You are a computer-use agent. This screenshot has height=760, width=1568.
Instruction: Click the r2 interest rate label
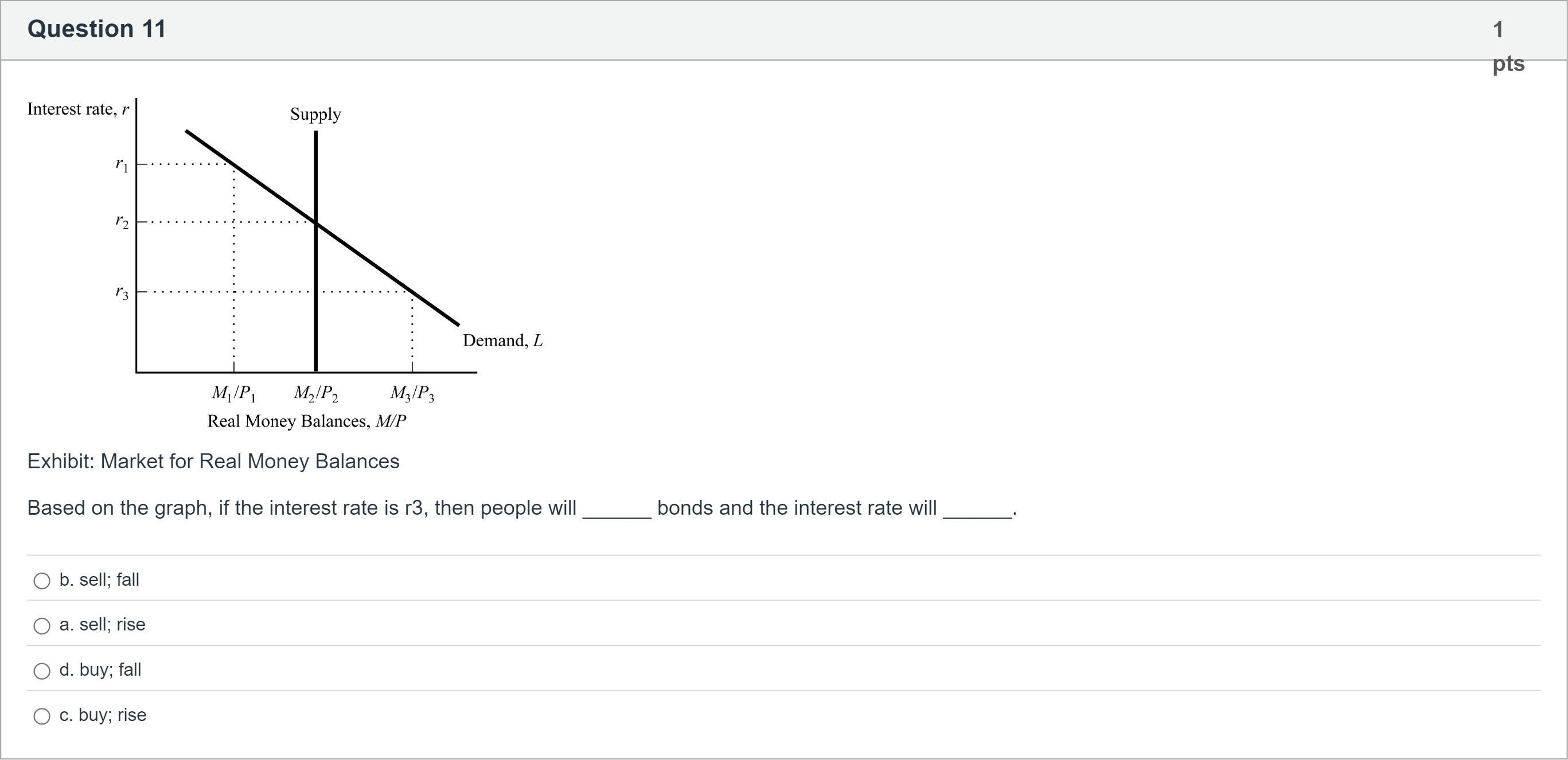coord(122,222)
